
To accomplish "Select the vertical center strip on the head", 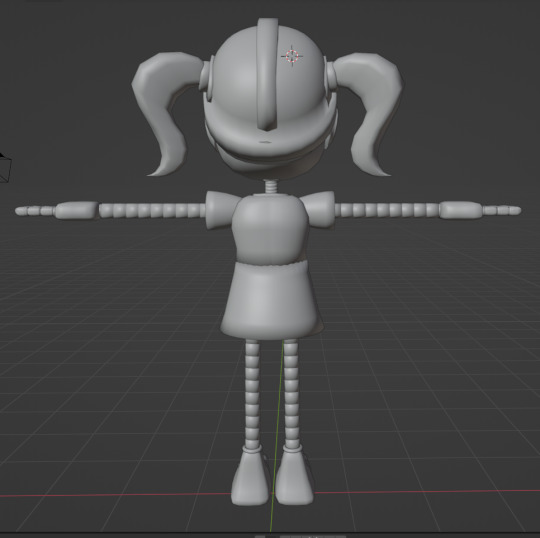I will (x=267, y=74).
